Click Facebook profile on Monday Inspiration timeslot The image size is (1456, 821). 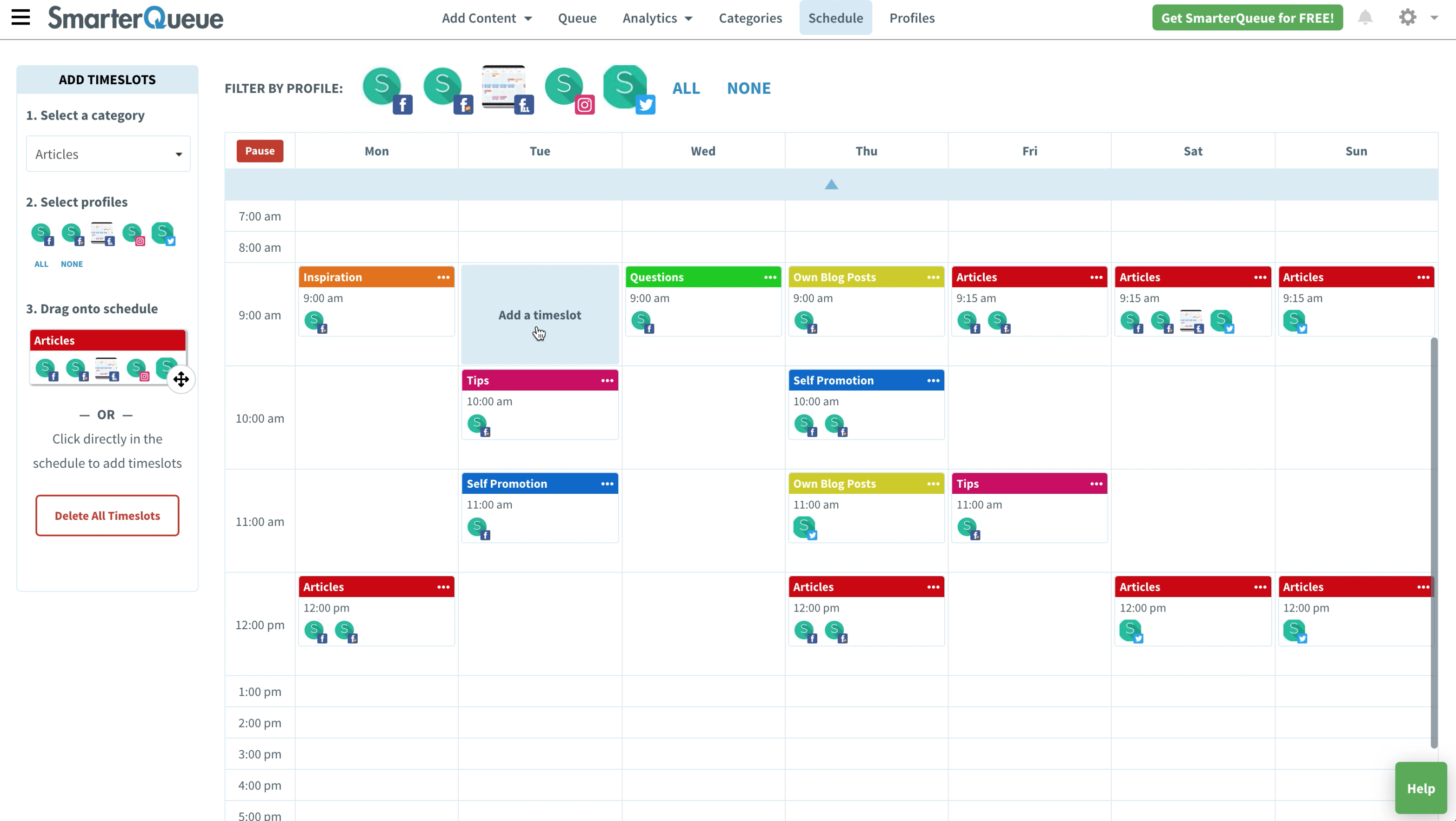[x=316, y=322]
